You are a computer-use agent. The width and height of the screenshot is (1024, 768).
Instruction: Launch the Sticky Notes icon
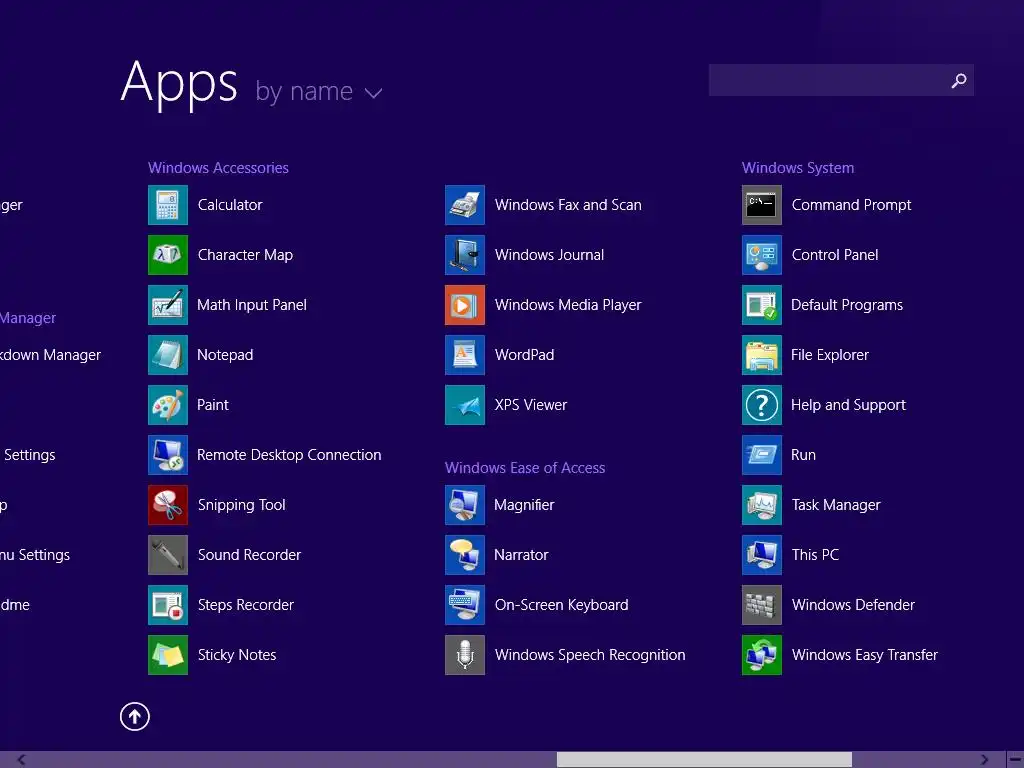coord(168,654)
